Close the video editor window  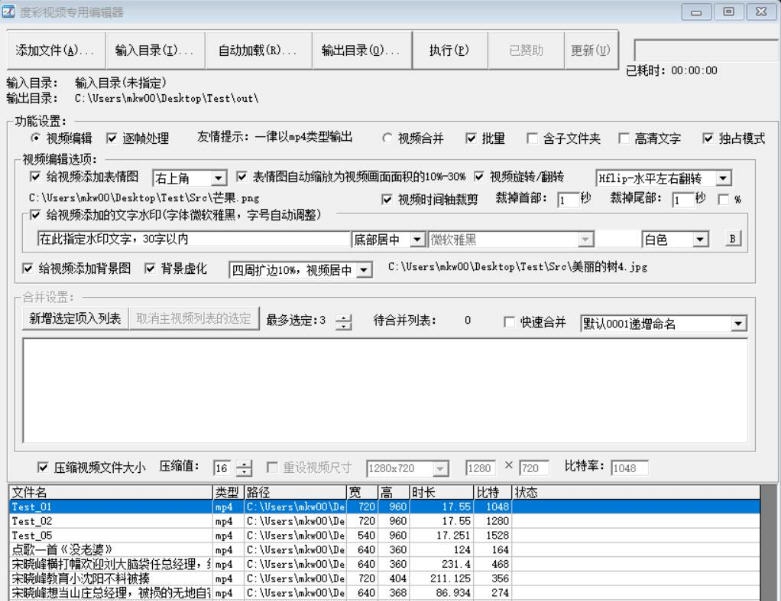761,11
